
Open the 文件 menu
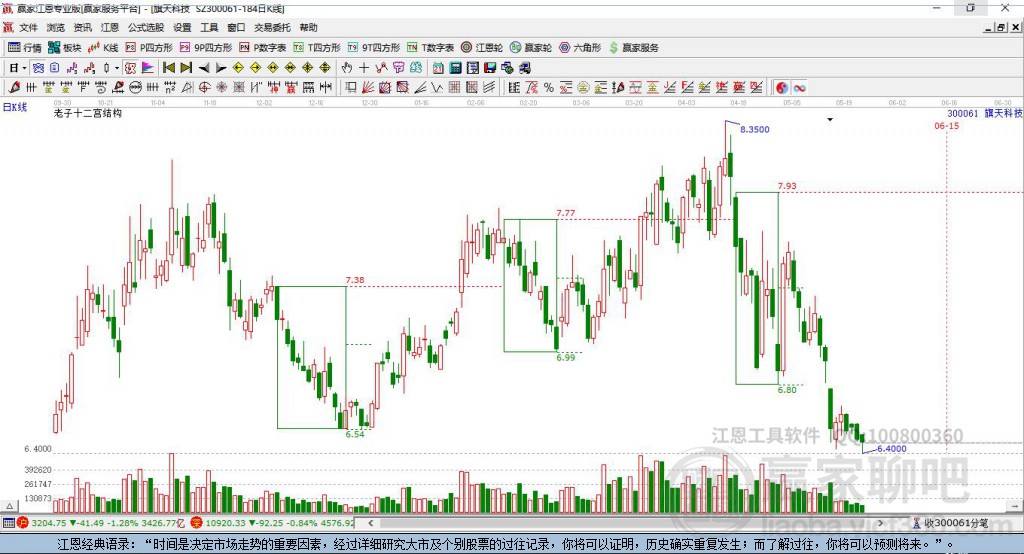28,27
